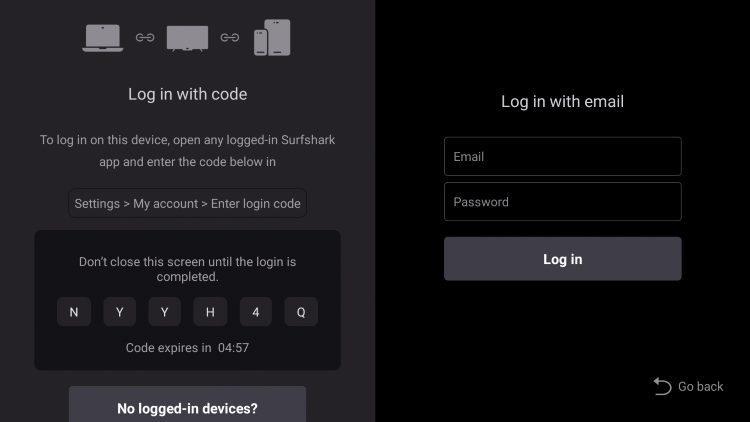Click the first Y code tile
The image size is (750, 422).
coord(120,312)
